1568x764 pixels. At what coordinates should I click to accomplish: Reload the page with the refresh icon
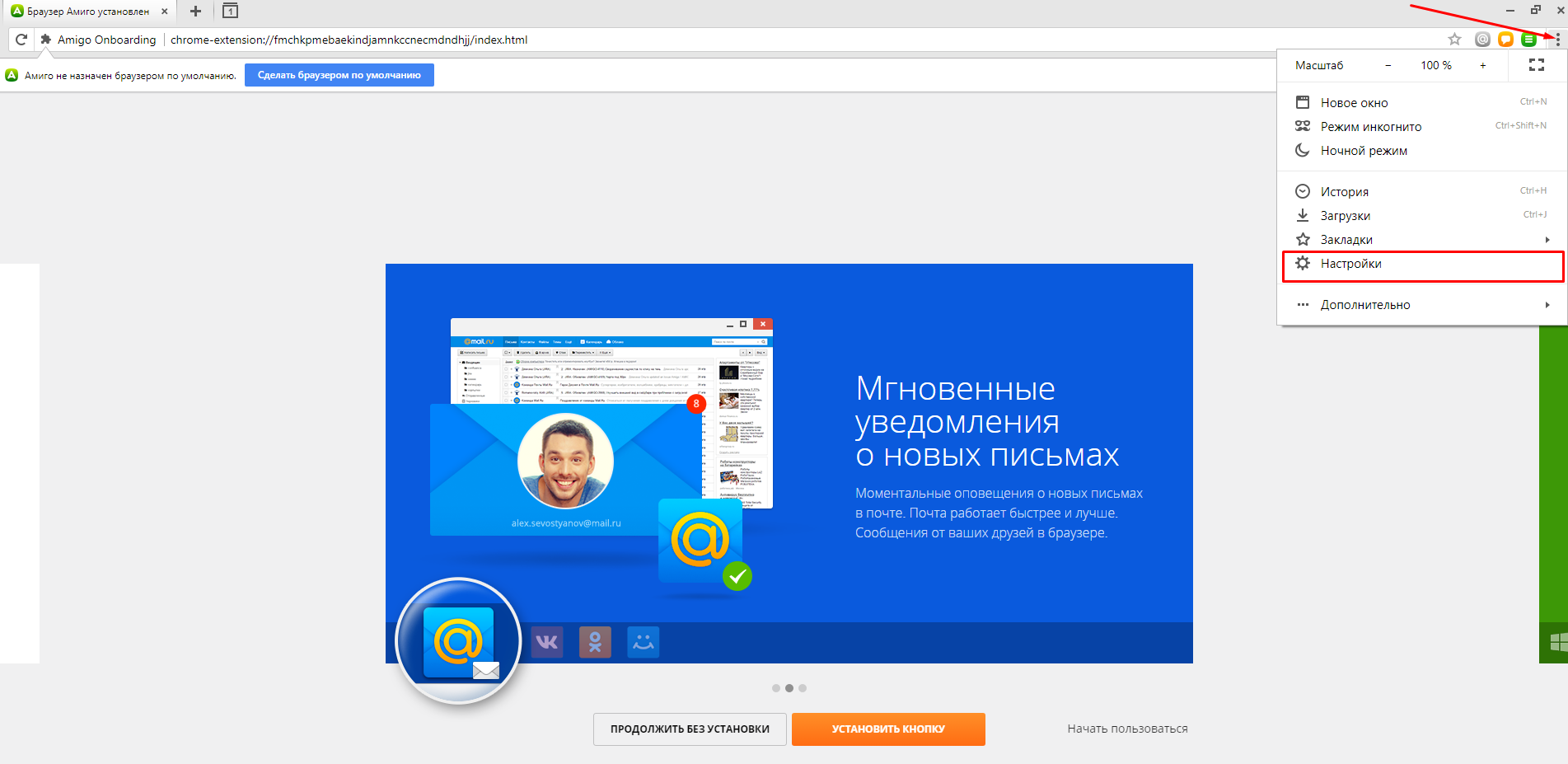21,40
